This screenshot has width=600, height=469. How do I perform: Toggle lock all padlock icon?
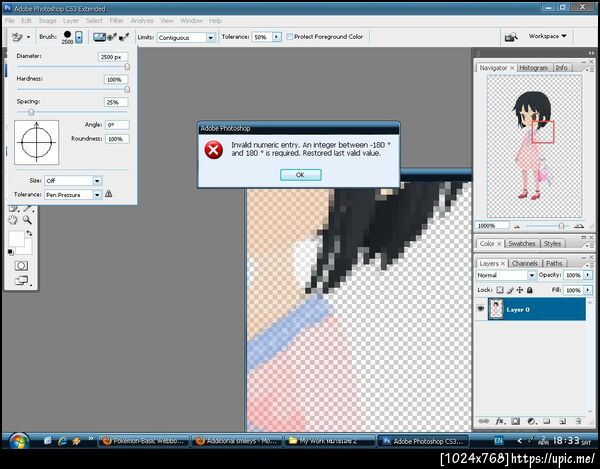530,290
